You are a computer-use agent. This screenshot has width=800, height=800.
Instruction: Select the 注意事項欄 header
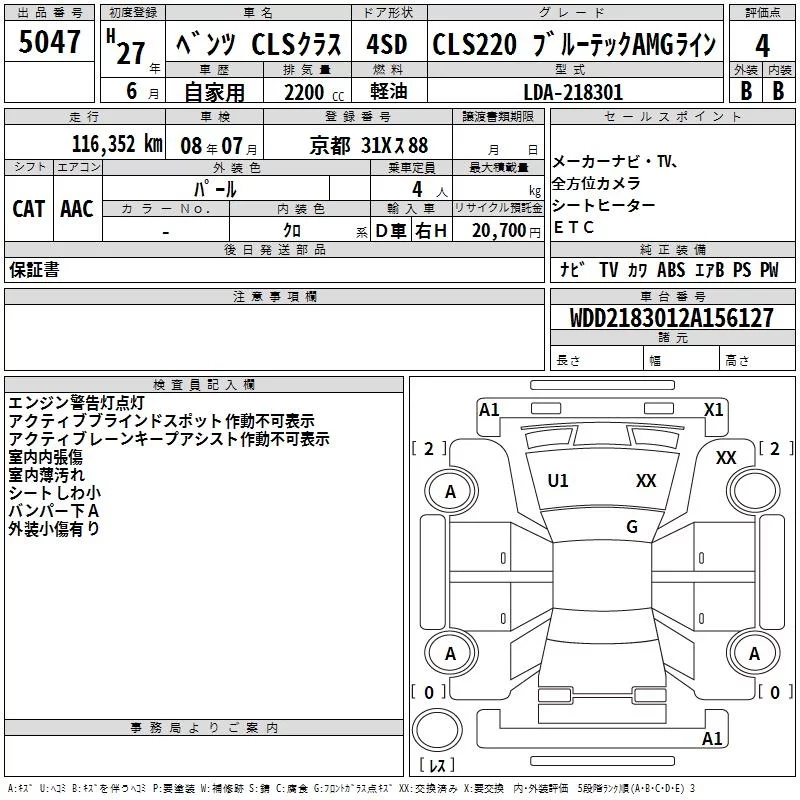pyautogui.click(x=274, y=297)
